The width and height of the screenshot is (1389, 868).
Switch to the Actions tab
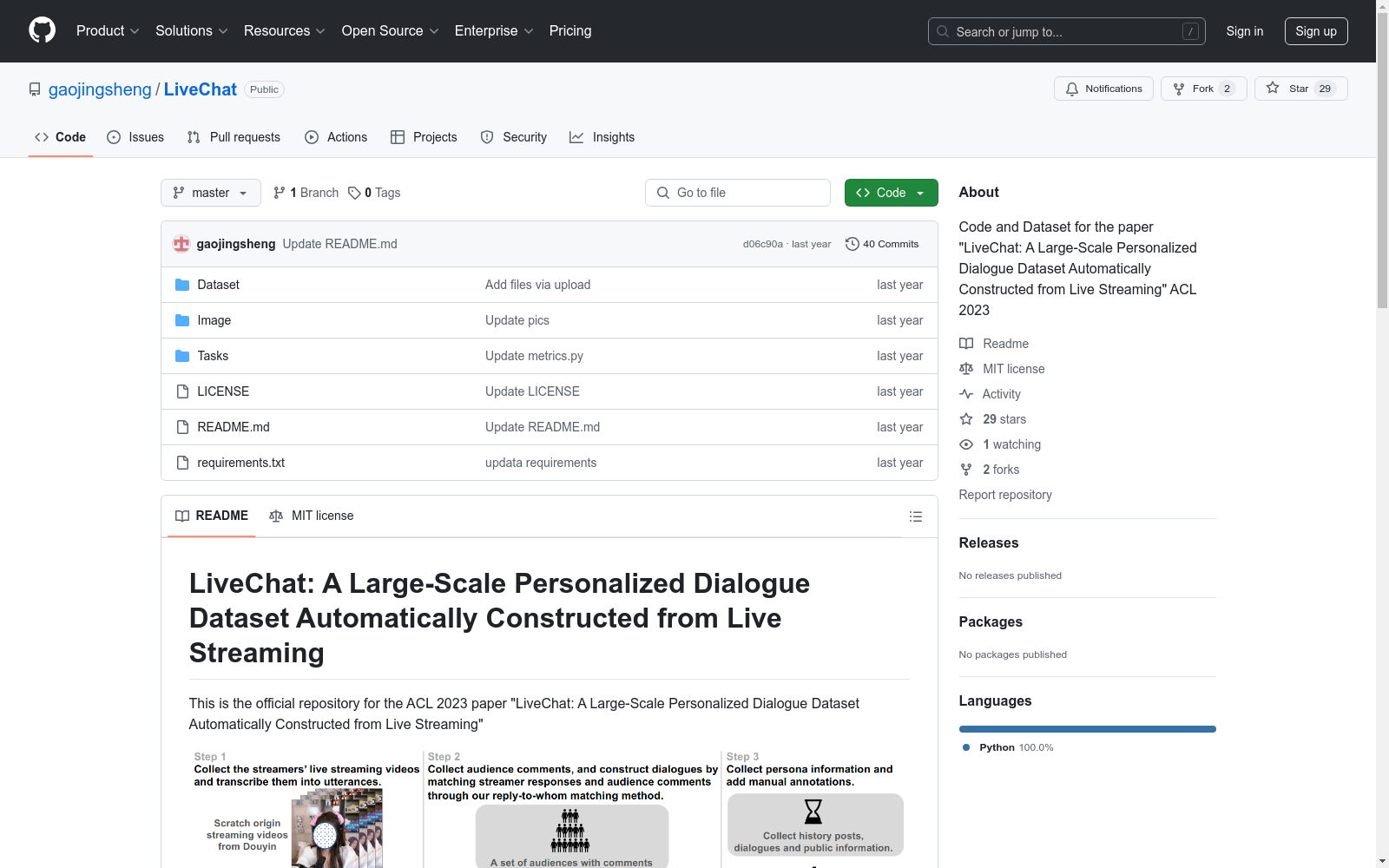tap(336, 137)
